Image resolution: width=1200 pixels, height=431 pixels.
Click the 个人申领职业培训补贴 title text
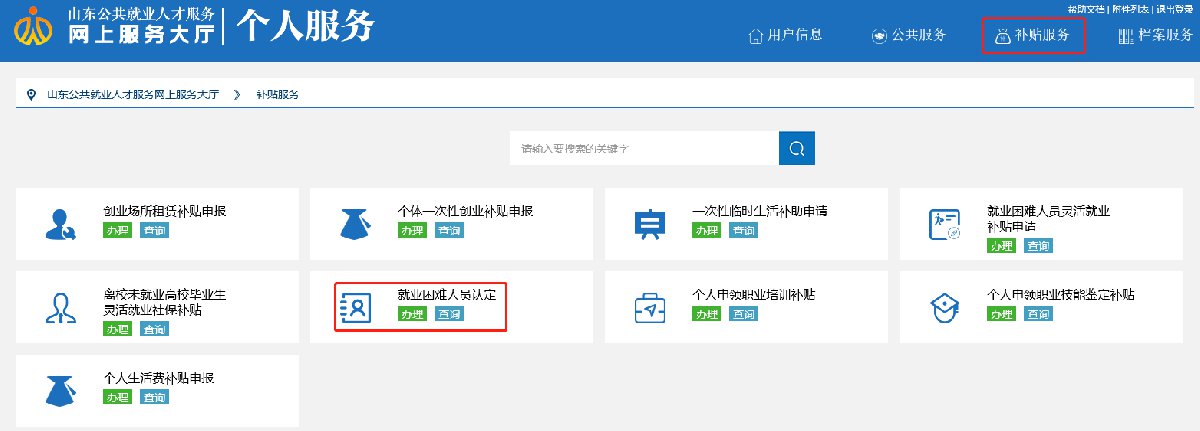(x=754, y=295)
